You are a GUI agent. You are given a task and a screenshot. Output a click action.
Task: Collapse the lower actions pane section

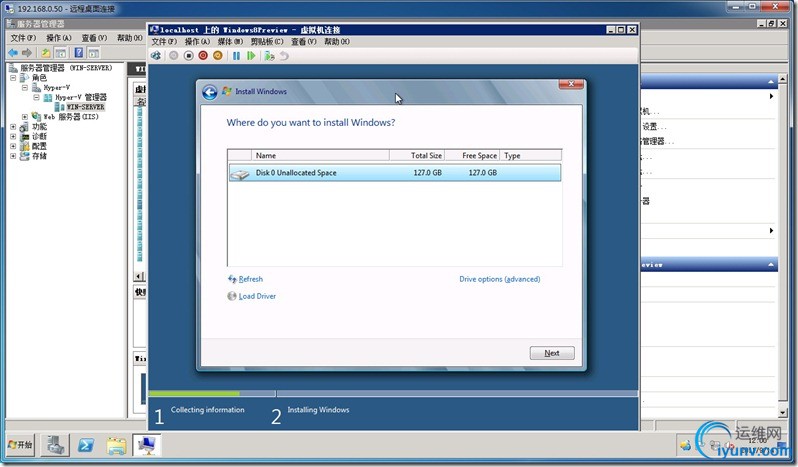tap(771, 265)
